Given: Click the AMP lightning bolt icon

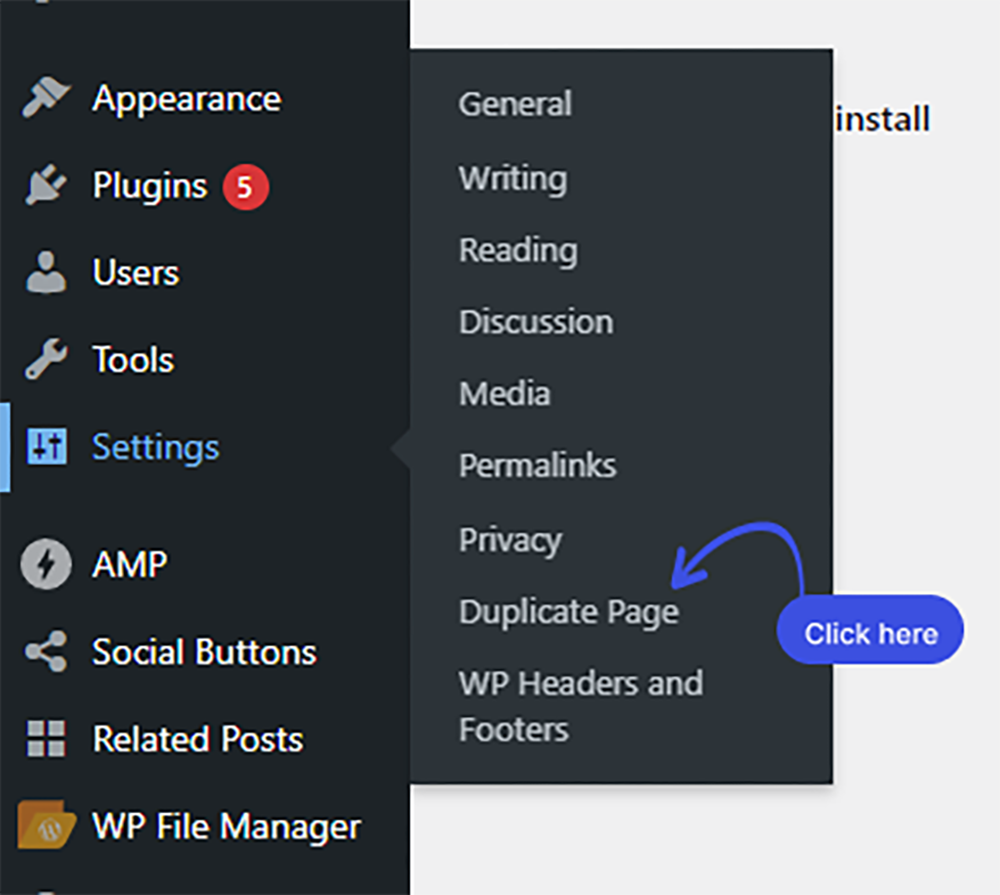Looking at the screenshot, I should pos(46,564).
